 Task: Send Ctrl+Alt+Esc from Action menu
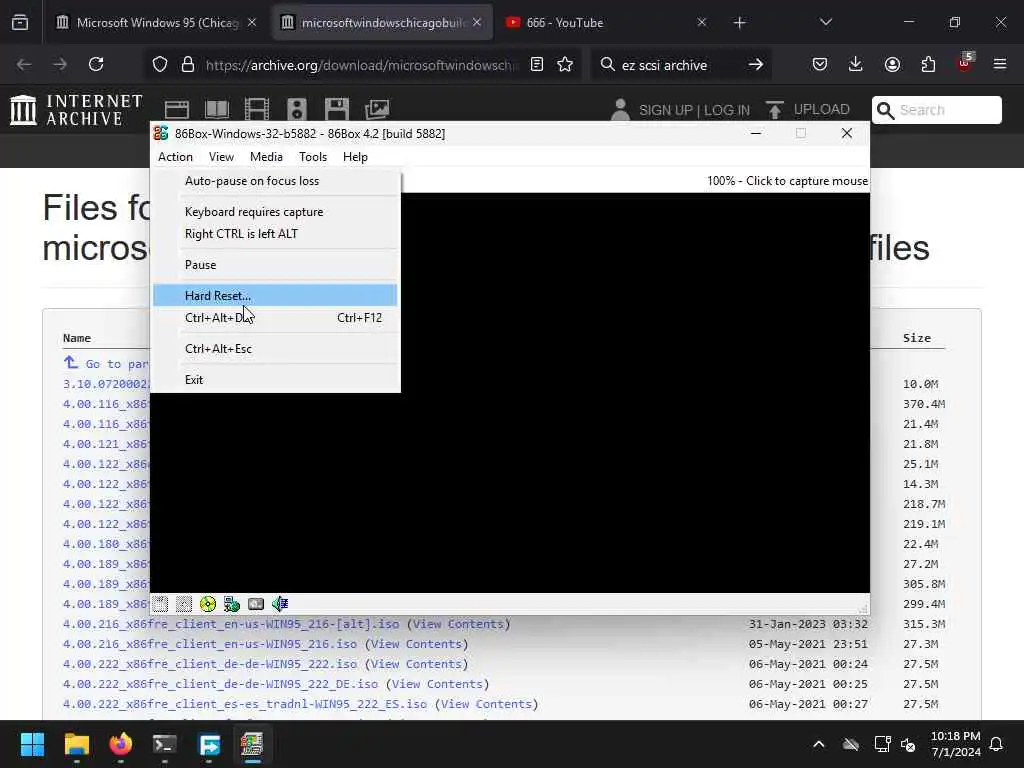point(276,349)
